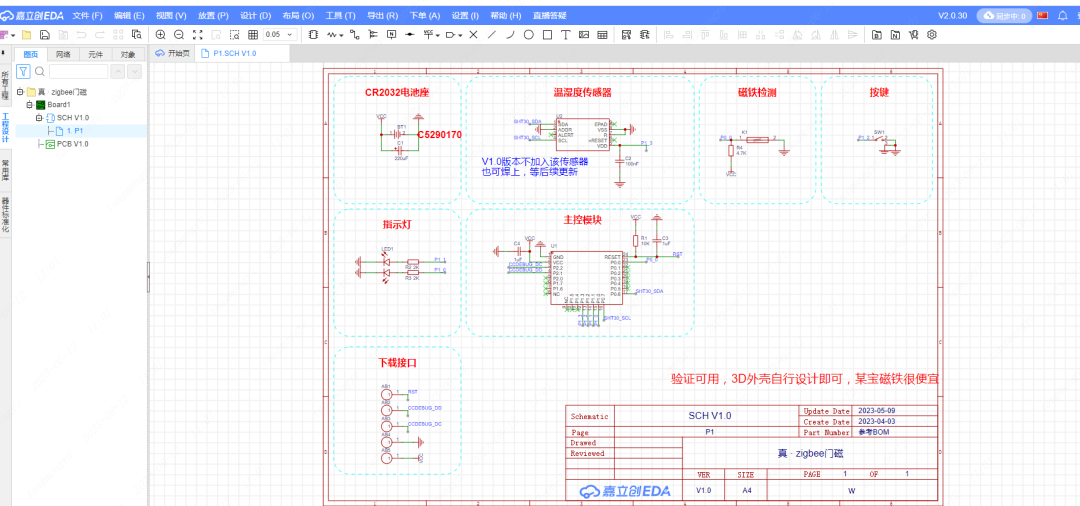Select the rectangle drawing tool
The width and height of the screenshot is (1080, 506).
(547, 34)
